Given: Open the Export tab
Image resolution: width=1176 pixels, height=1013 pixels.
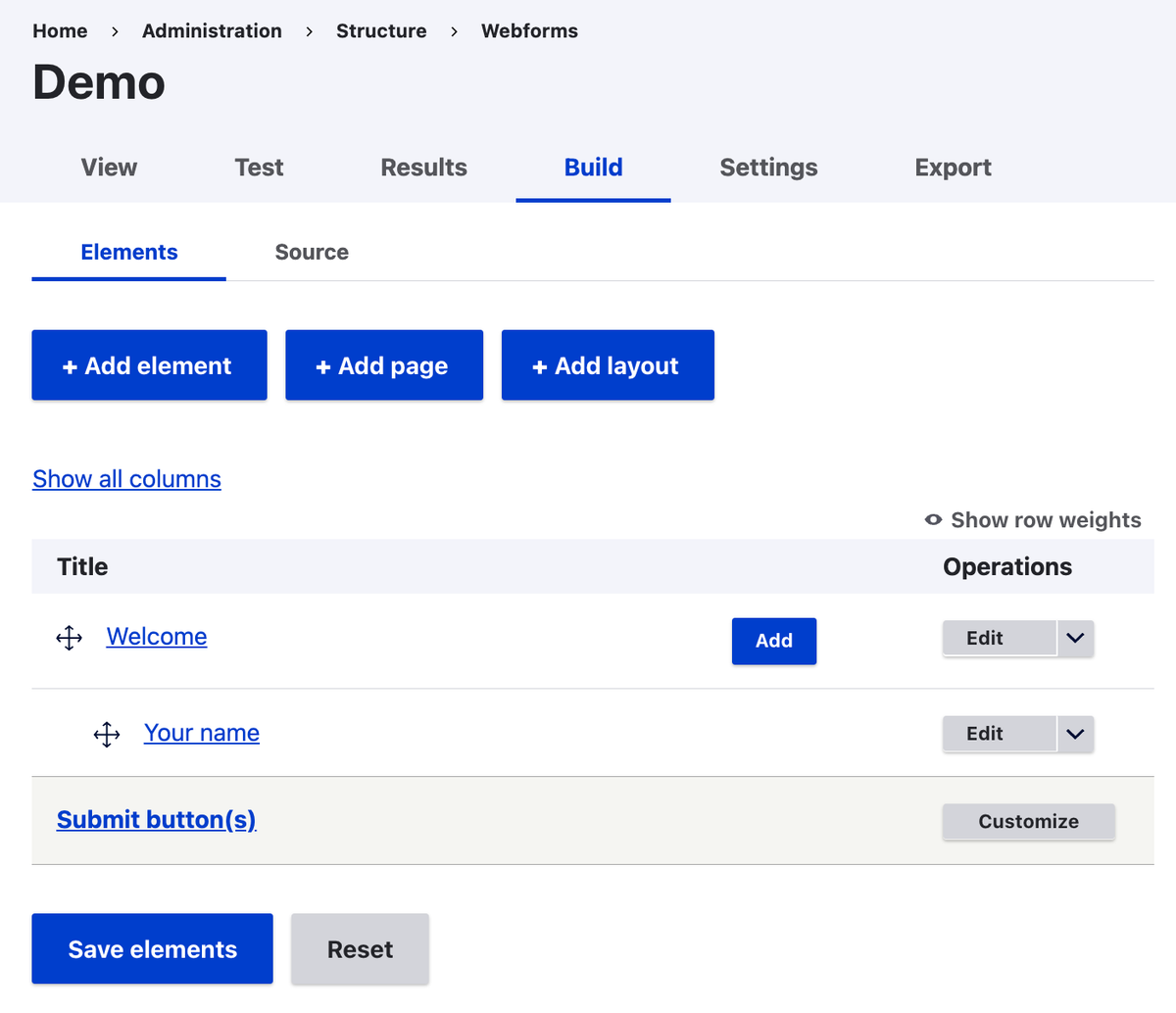Looking at the screenshot, I should (953, 168).
